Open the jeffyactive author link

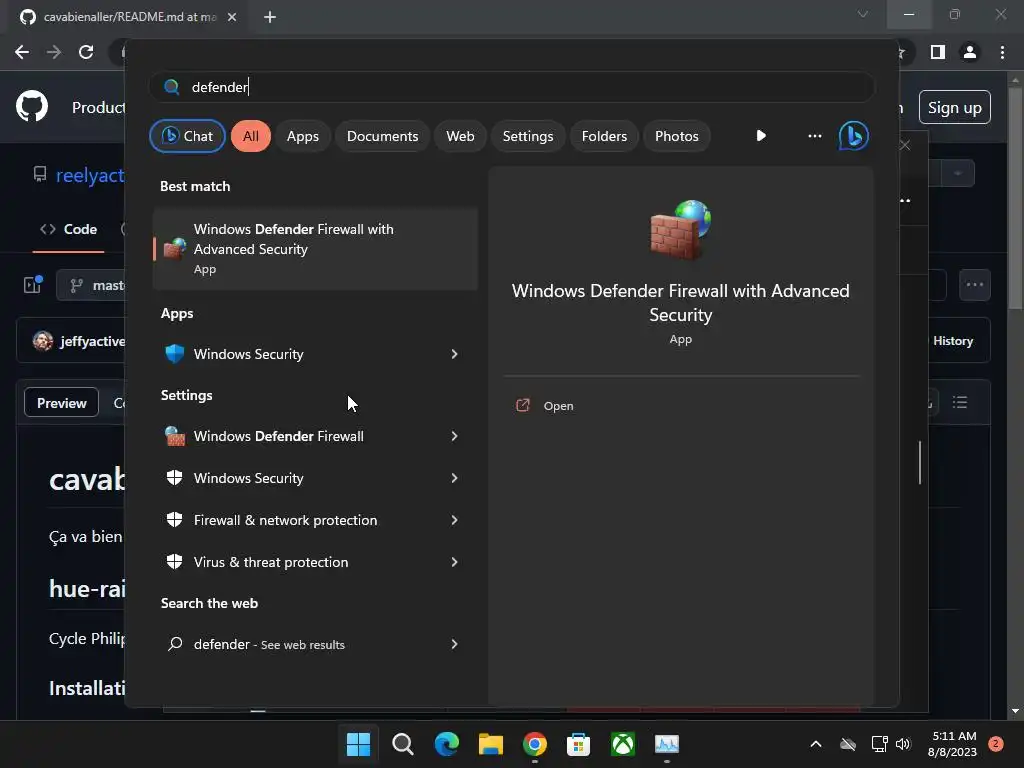click(92, 341)
